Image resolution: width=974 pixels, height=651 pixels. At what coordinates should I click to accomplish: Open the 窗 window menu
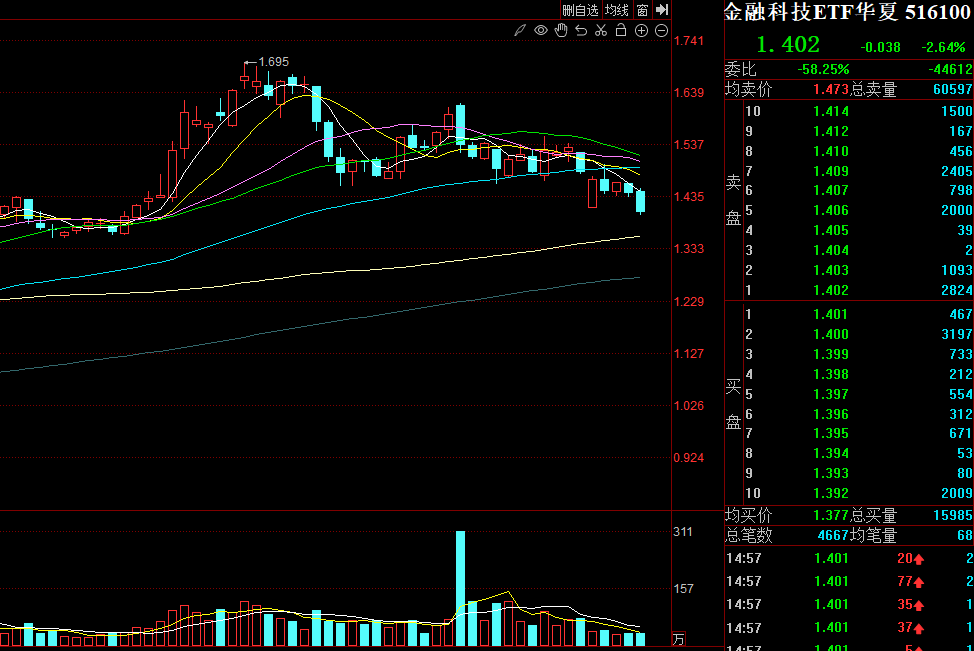642,10
